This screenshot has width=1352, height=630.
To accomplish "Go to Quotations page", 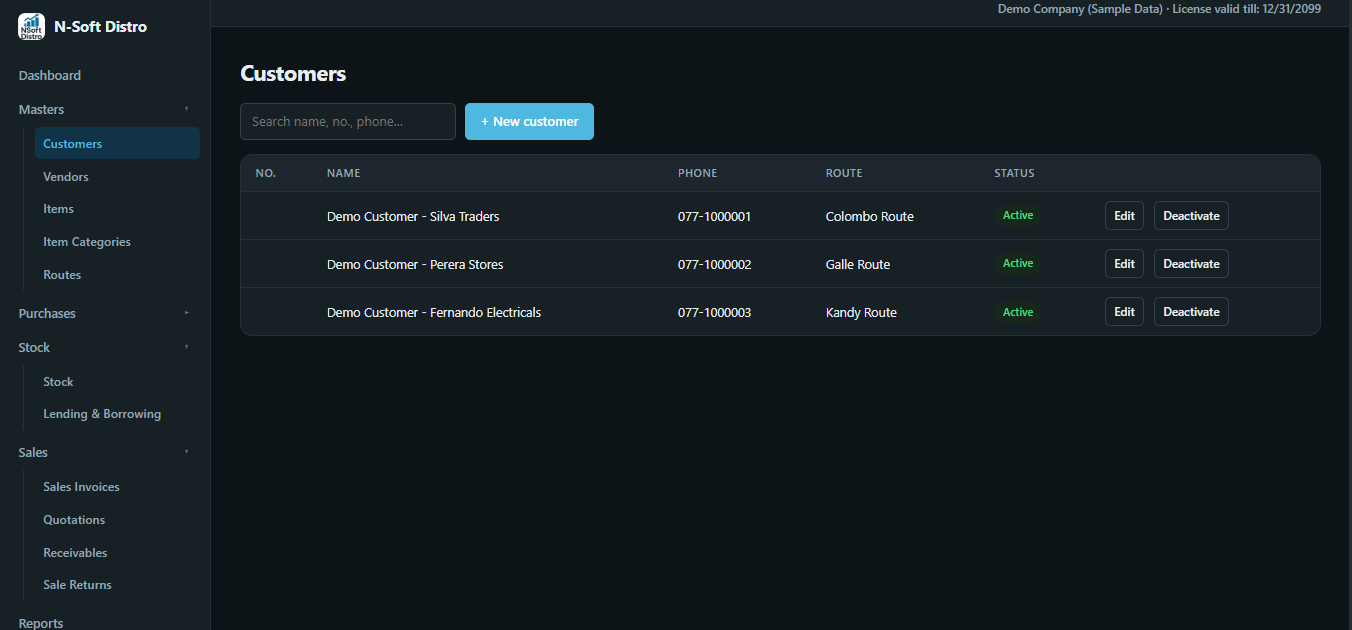I will pos(117,520).
